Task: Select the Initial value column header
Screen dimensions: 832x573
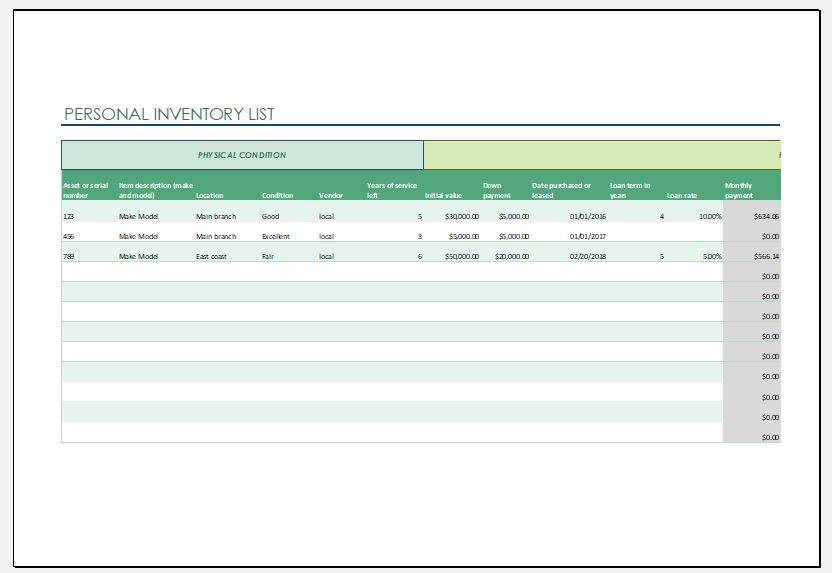Action: click(x=444, y=195)
